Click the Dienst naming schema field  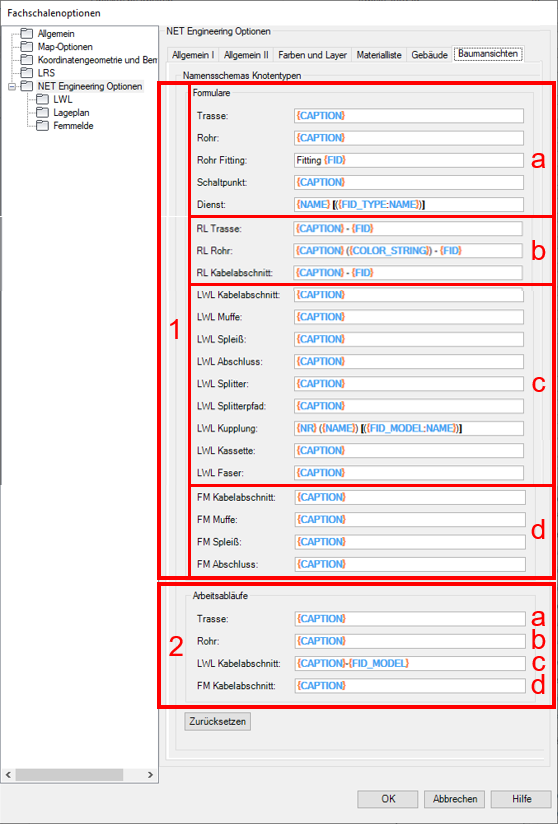[x=409, y=204]
